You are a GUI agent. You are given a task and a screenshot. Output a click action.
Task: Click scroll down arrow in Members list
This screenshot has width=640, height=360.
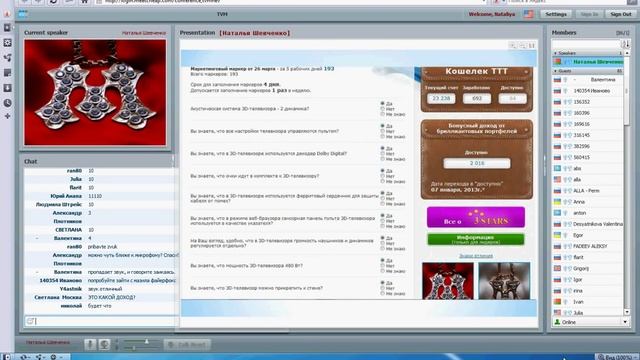pyautogui.click(x=627, y=312)
